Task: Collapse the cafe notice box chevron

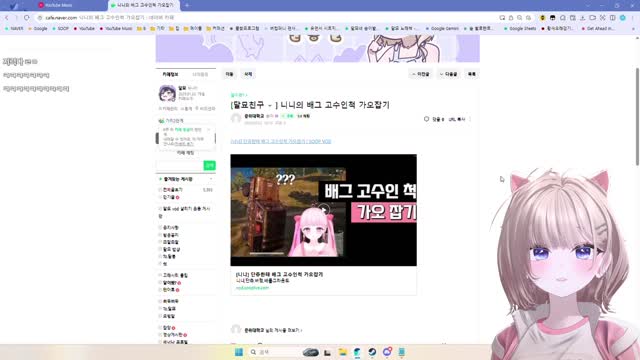Action: pyautogui.click(x=209, y=129)
